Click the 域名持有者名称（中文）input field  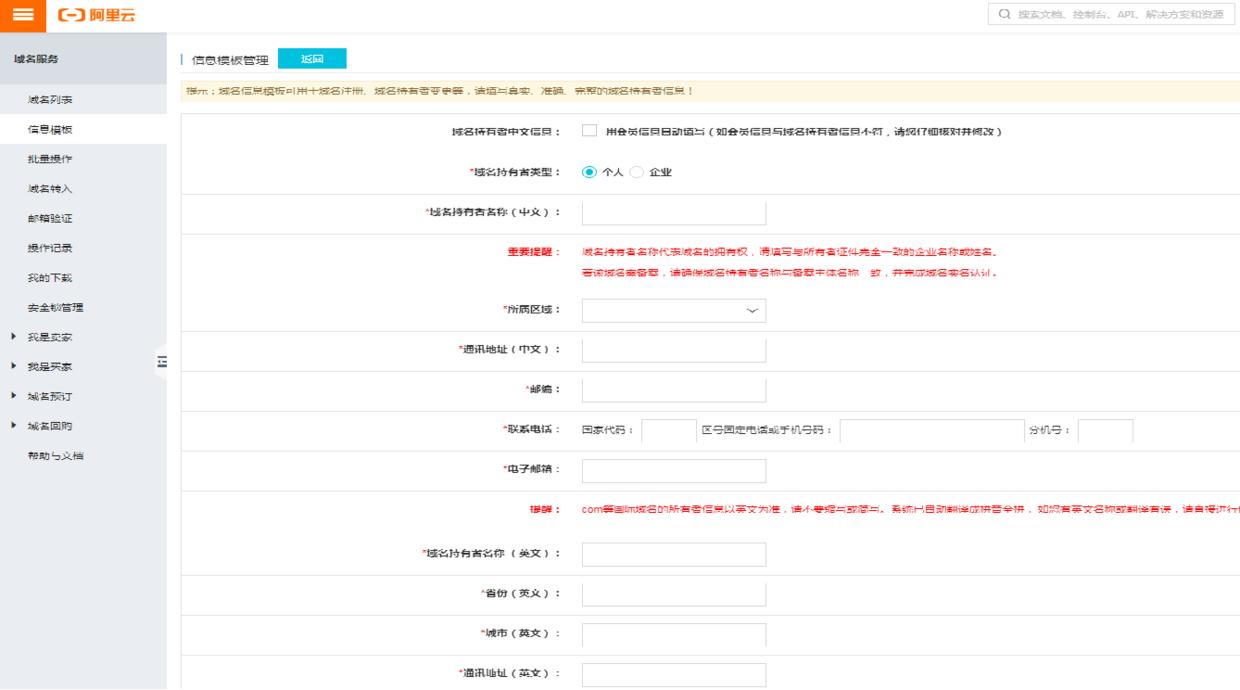click(674, 212)
